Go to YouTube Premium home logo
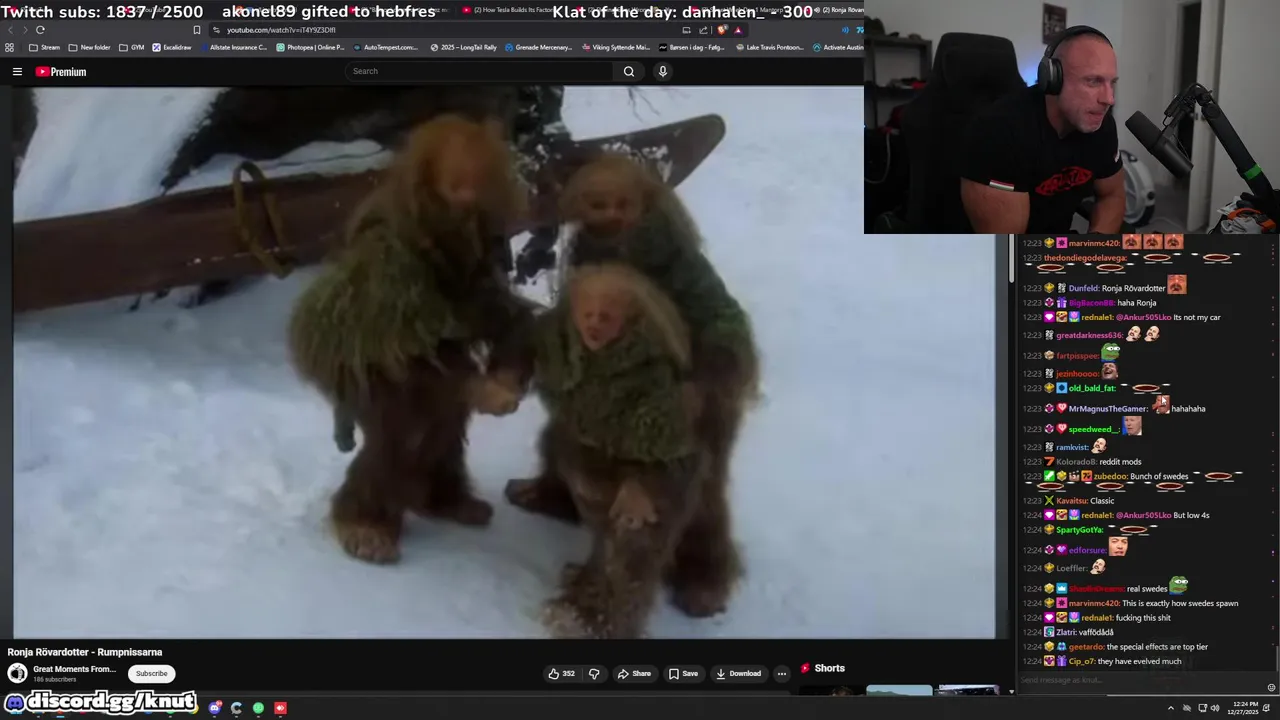Screen dimensions: 1280x720 point(61,72)
